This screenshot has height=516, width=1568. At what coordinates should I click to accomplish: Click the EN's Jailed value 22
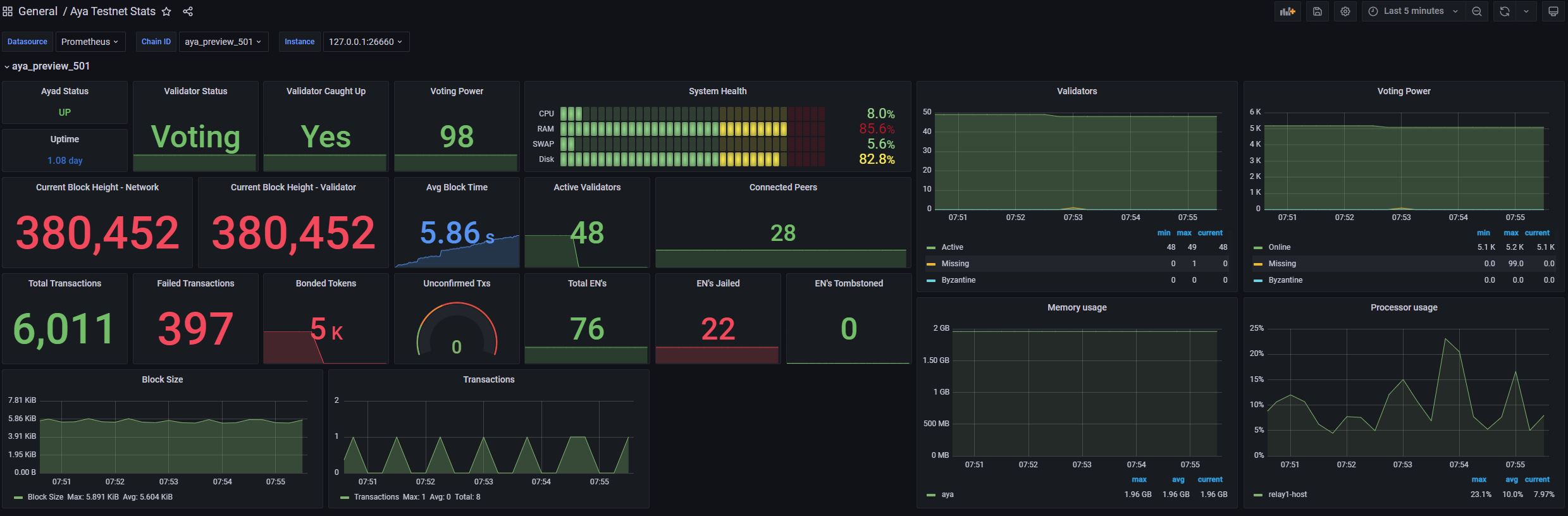pos(718,329)
